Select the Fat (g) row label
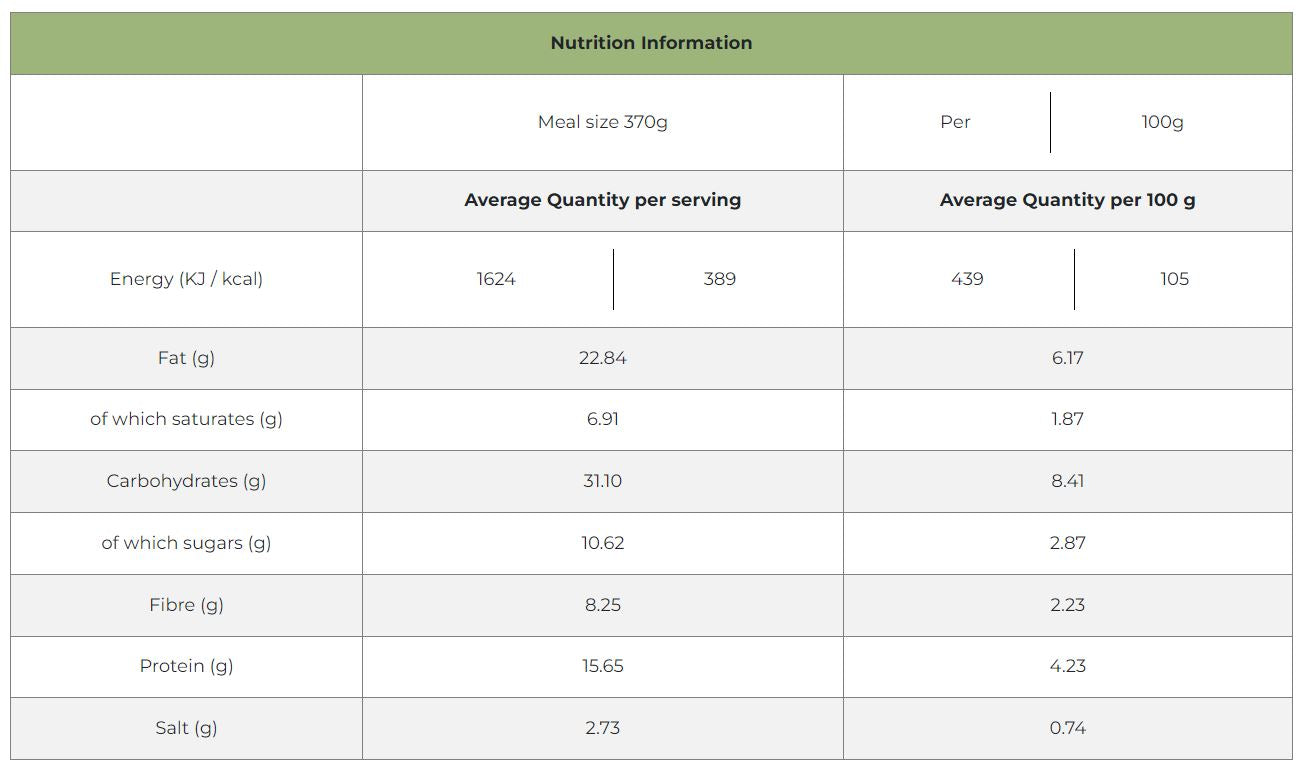The width and height of the screenshot is (1304, 771). click(186, 358)
